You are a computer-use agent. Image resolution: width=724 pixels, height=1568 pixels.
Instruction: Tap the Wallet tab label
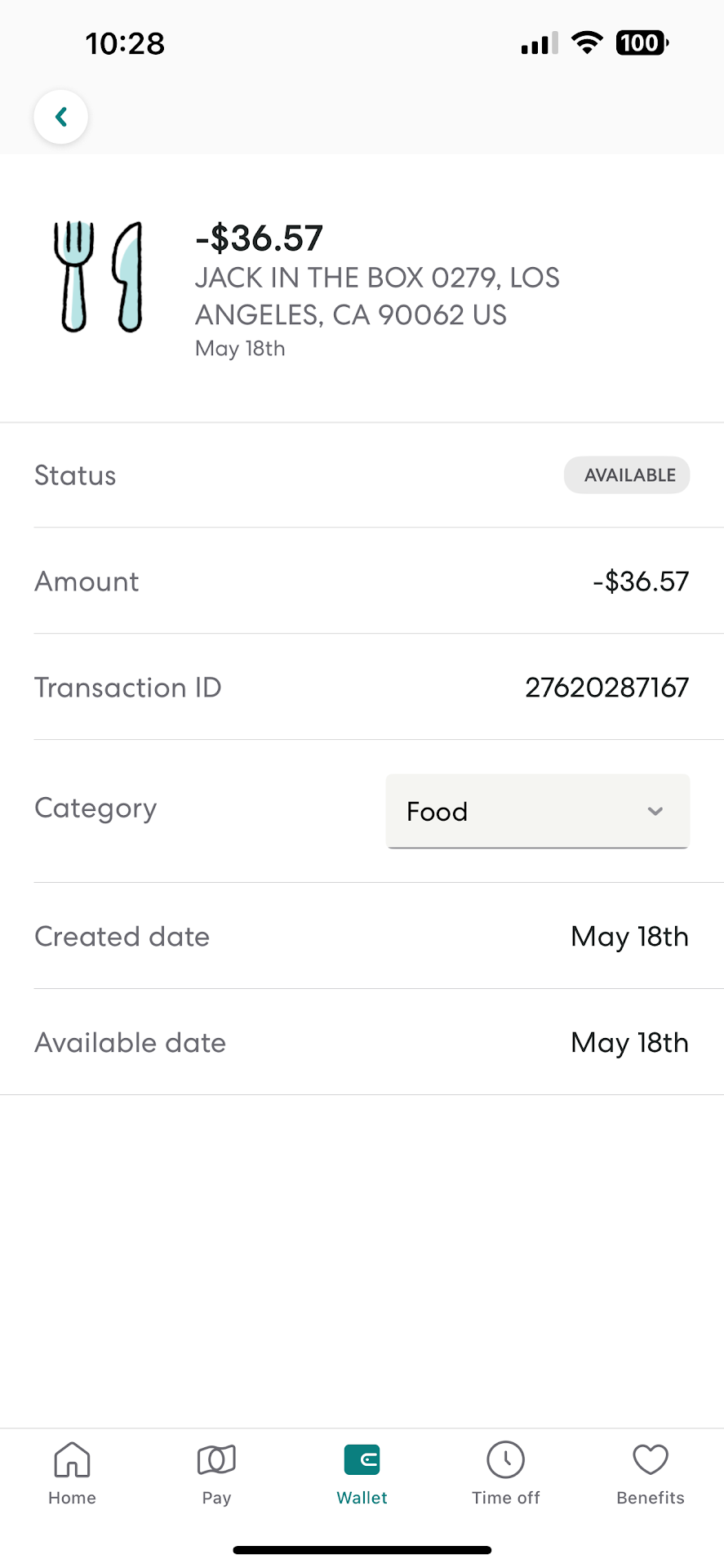coord(362,1498)
